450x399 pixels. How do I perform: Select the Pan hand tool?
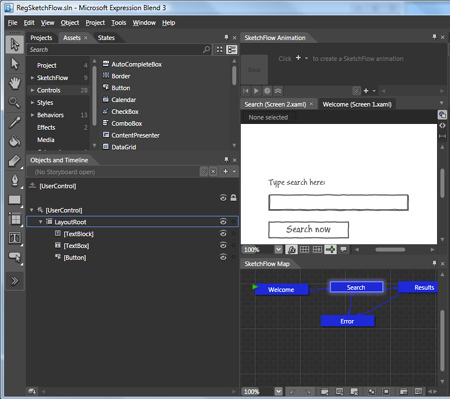tap(15, 83)
